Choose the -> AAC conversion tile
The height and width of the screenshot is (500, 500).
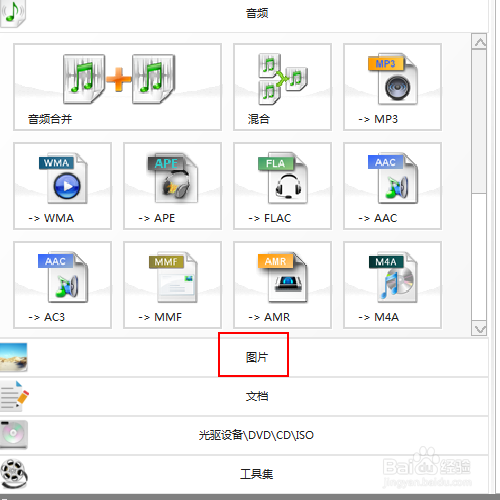point(392,186)
